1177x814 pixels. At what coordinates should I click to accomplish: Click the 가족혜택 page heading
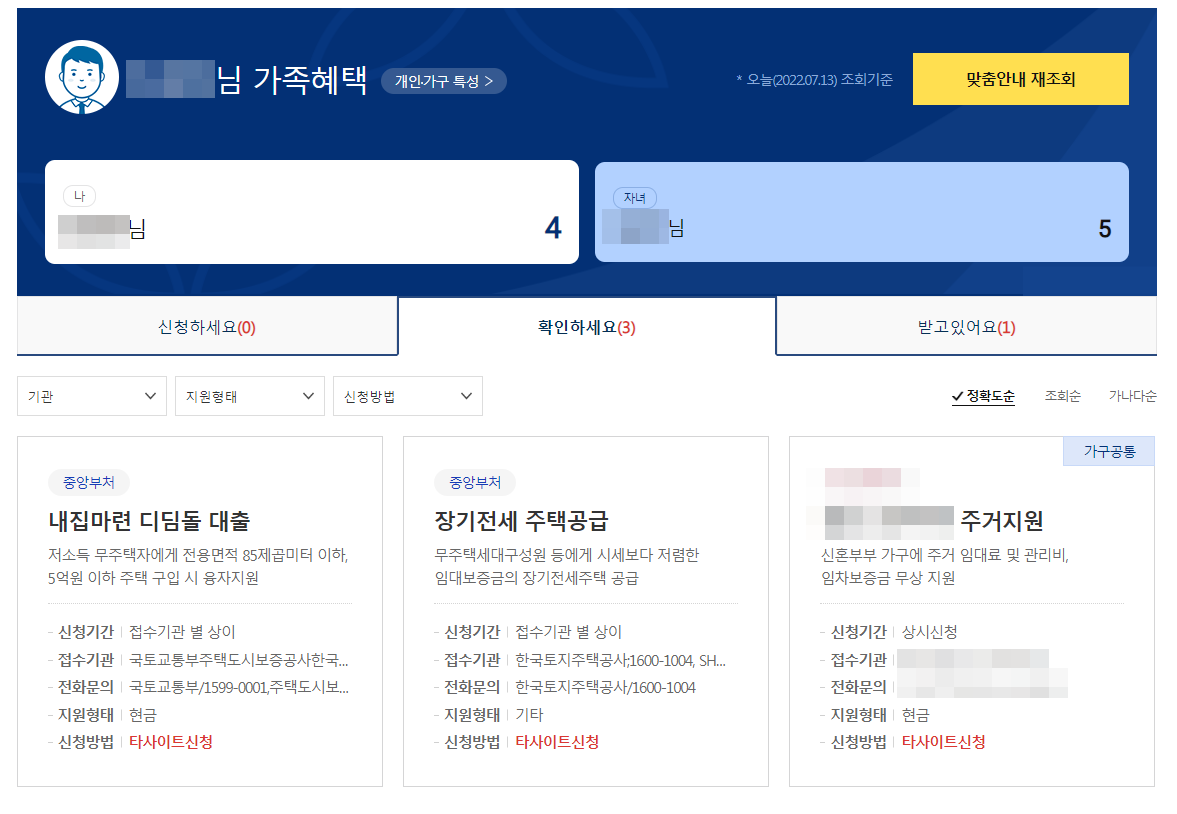coord(310,80)
